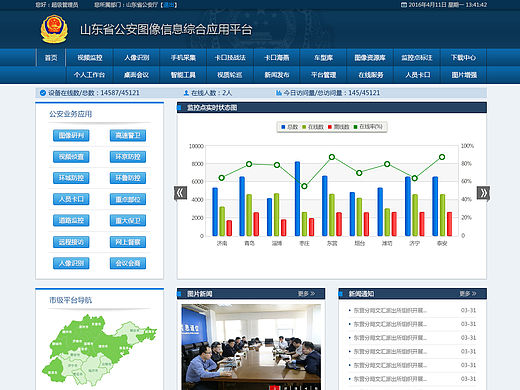
Task: Click the online-rate data point for 济南
Action: [222, 178]
